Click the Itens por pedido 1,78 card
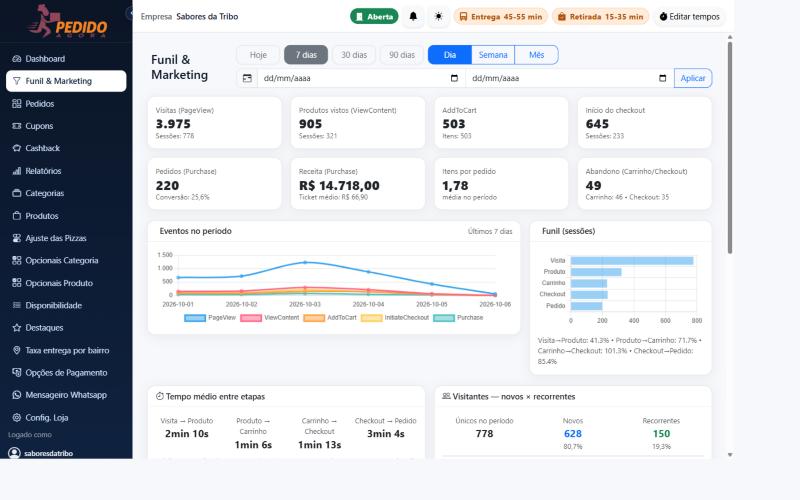Image resolution: width=800 pixels, height=500 pixels. click(501, 184)
